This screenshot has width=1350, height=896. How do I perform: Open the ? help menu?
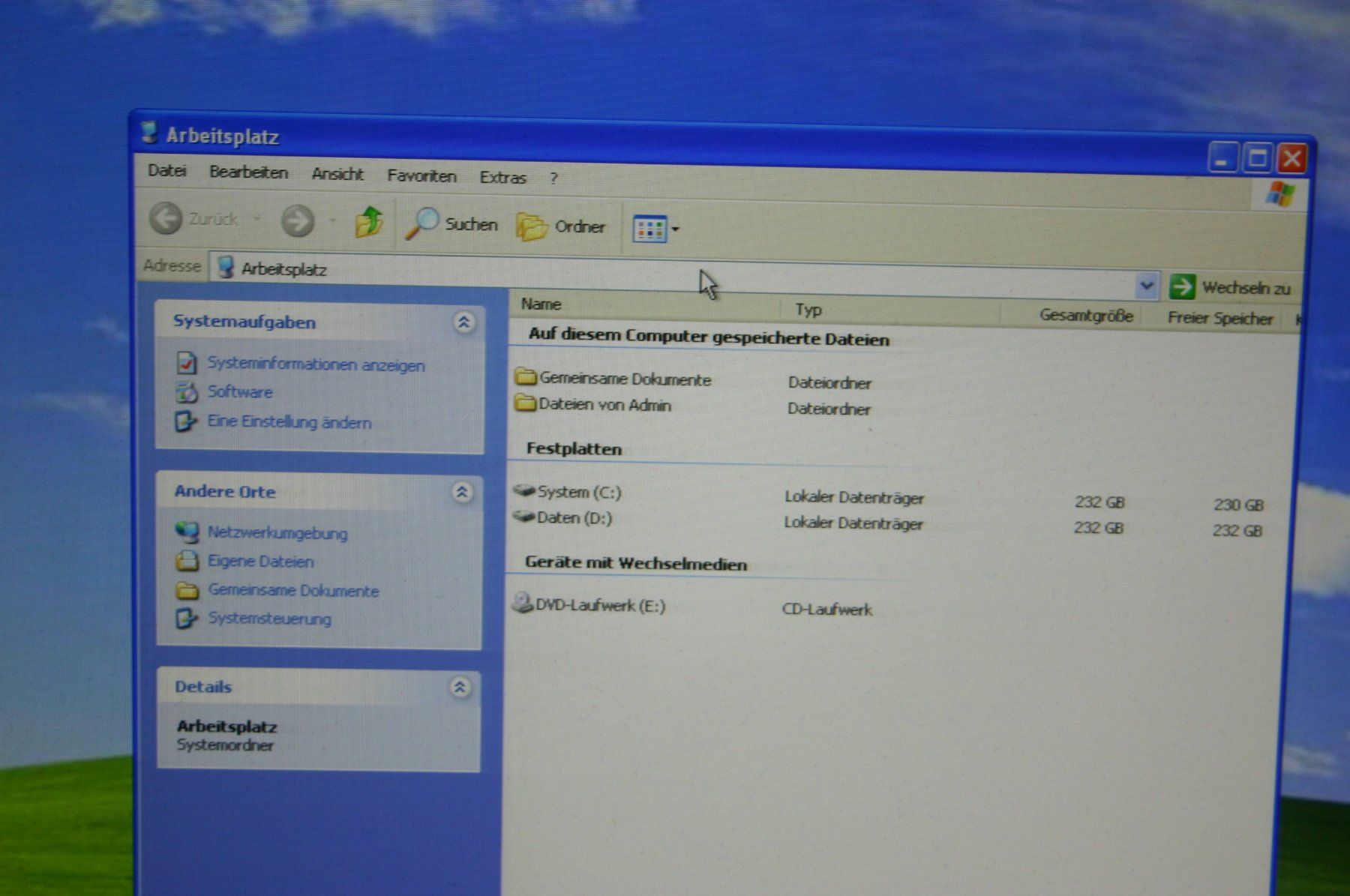click(x=553, y=178)
